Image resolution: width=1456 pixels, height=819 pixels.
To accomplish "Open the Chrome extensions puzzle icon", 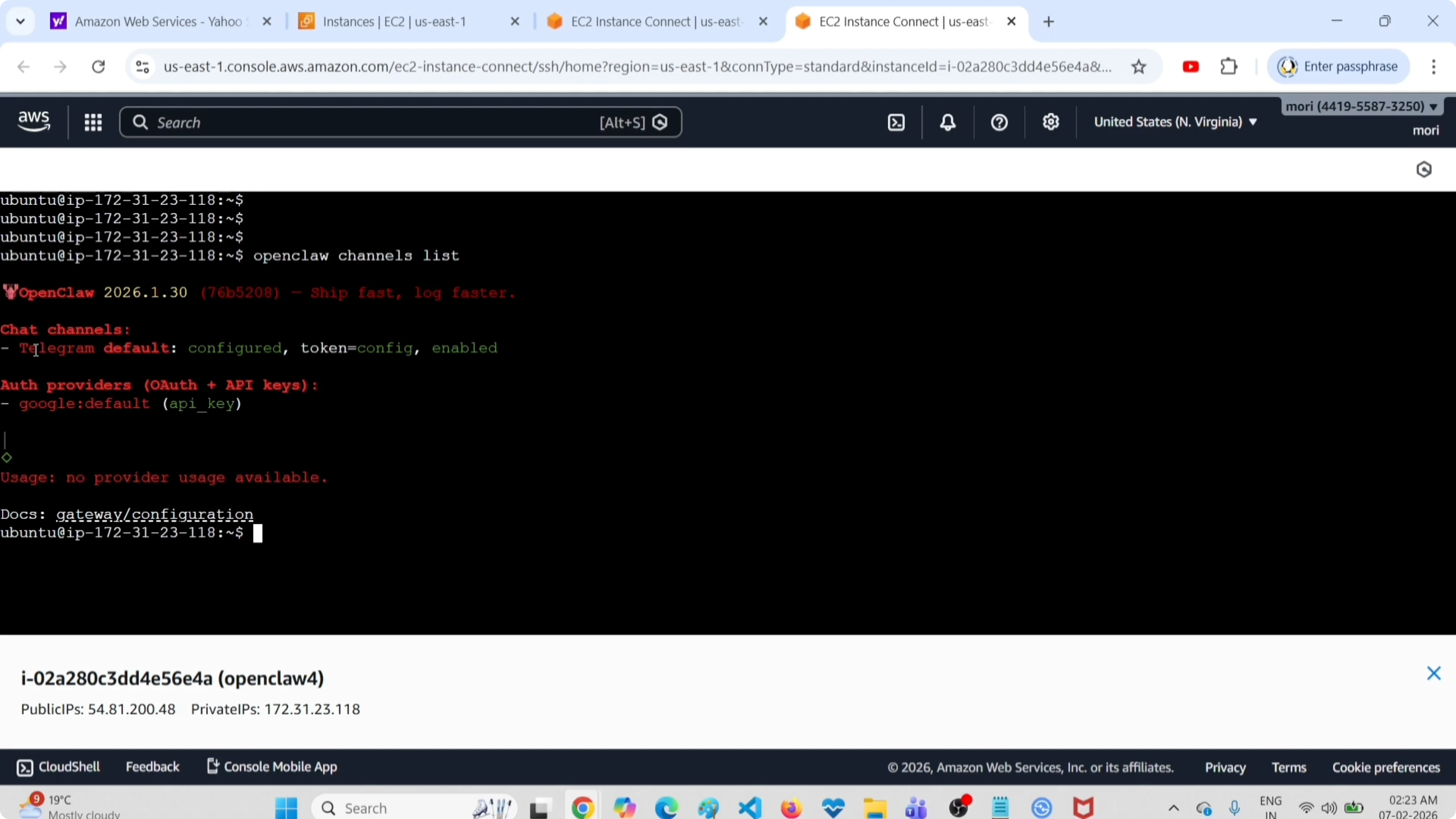I will tap(1229, 67).
